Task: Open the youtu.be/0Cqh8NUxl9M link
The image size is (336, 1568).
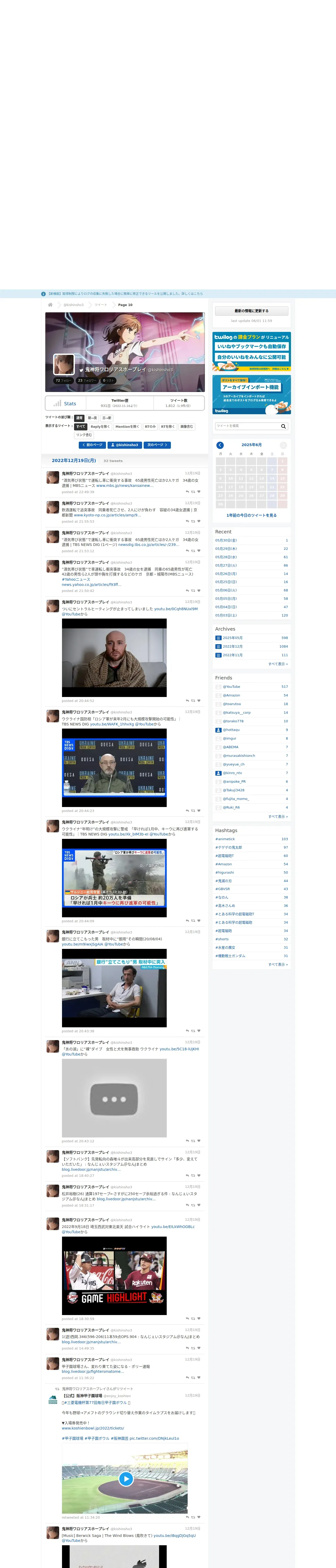Action: tap(176, 609)
